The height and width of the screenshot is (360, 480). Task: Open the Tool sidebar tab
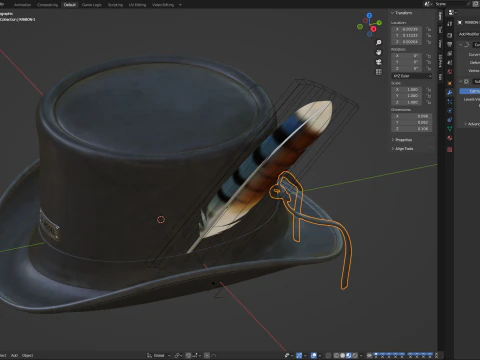(x=440, y=30)
